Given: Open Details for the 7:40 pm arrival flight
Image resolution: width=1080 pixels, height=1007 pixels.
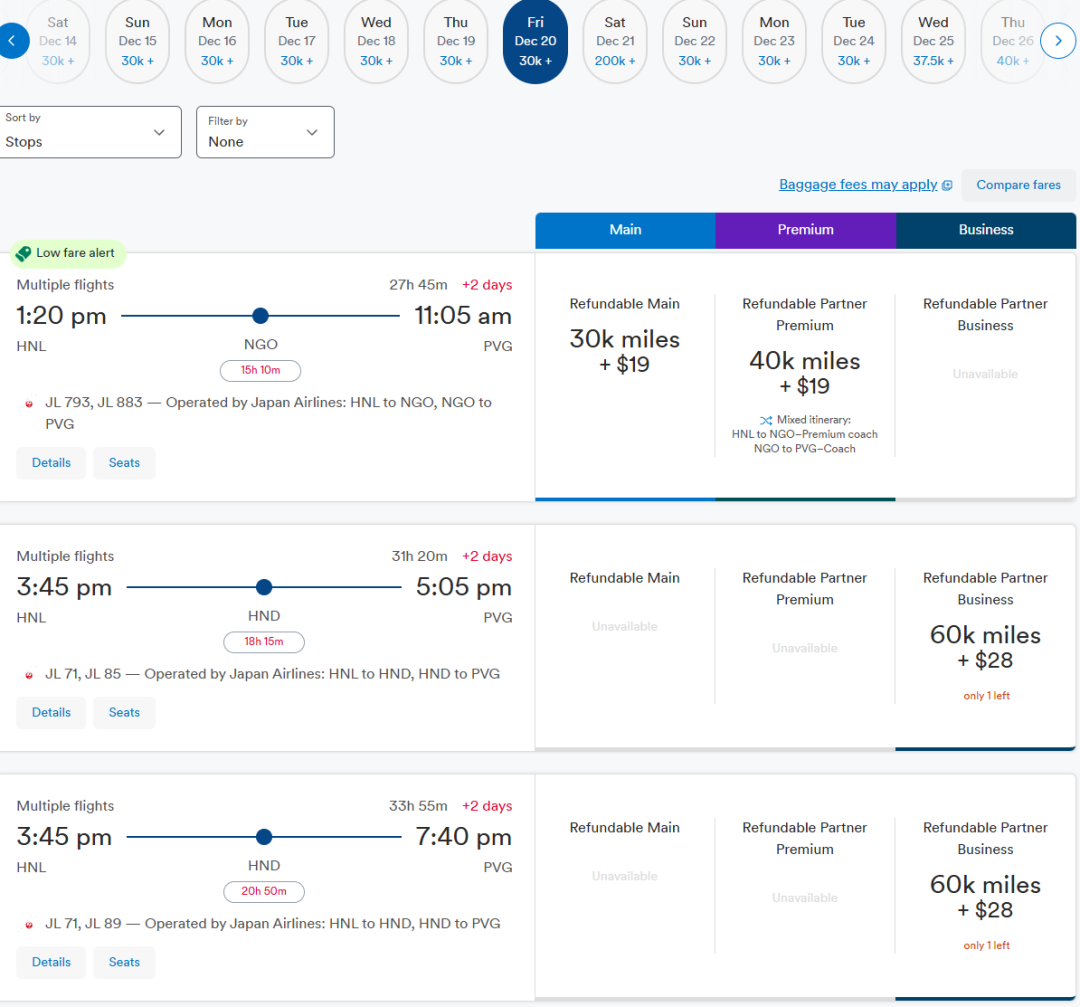Looking at the screenshot, I should (51, 962).
